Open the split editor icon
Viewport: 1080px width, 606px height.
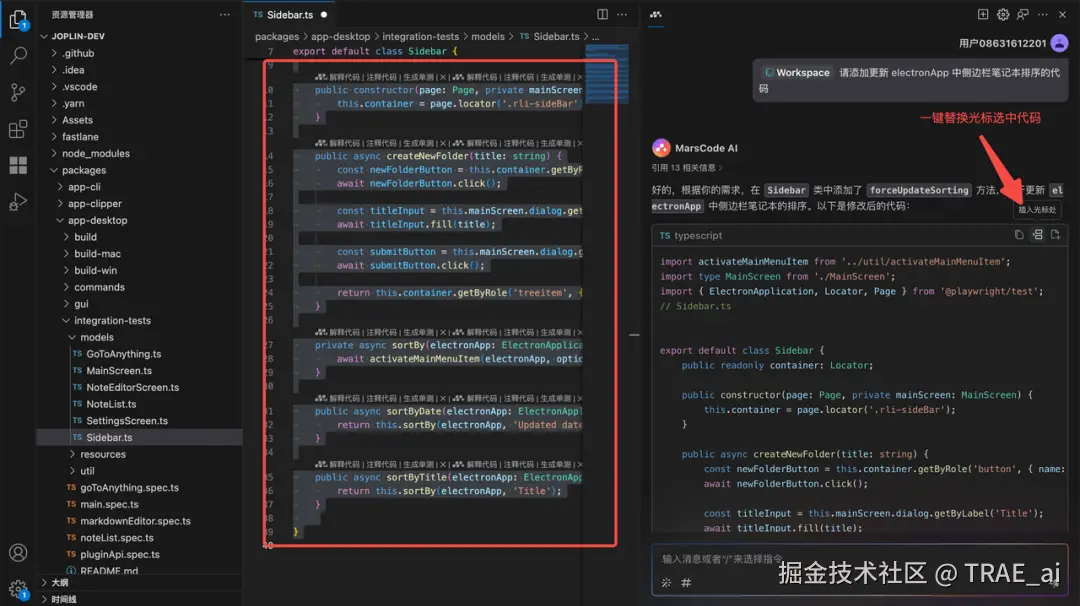tap(602, 14)
